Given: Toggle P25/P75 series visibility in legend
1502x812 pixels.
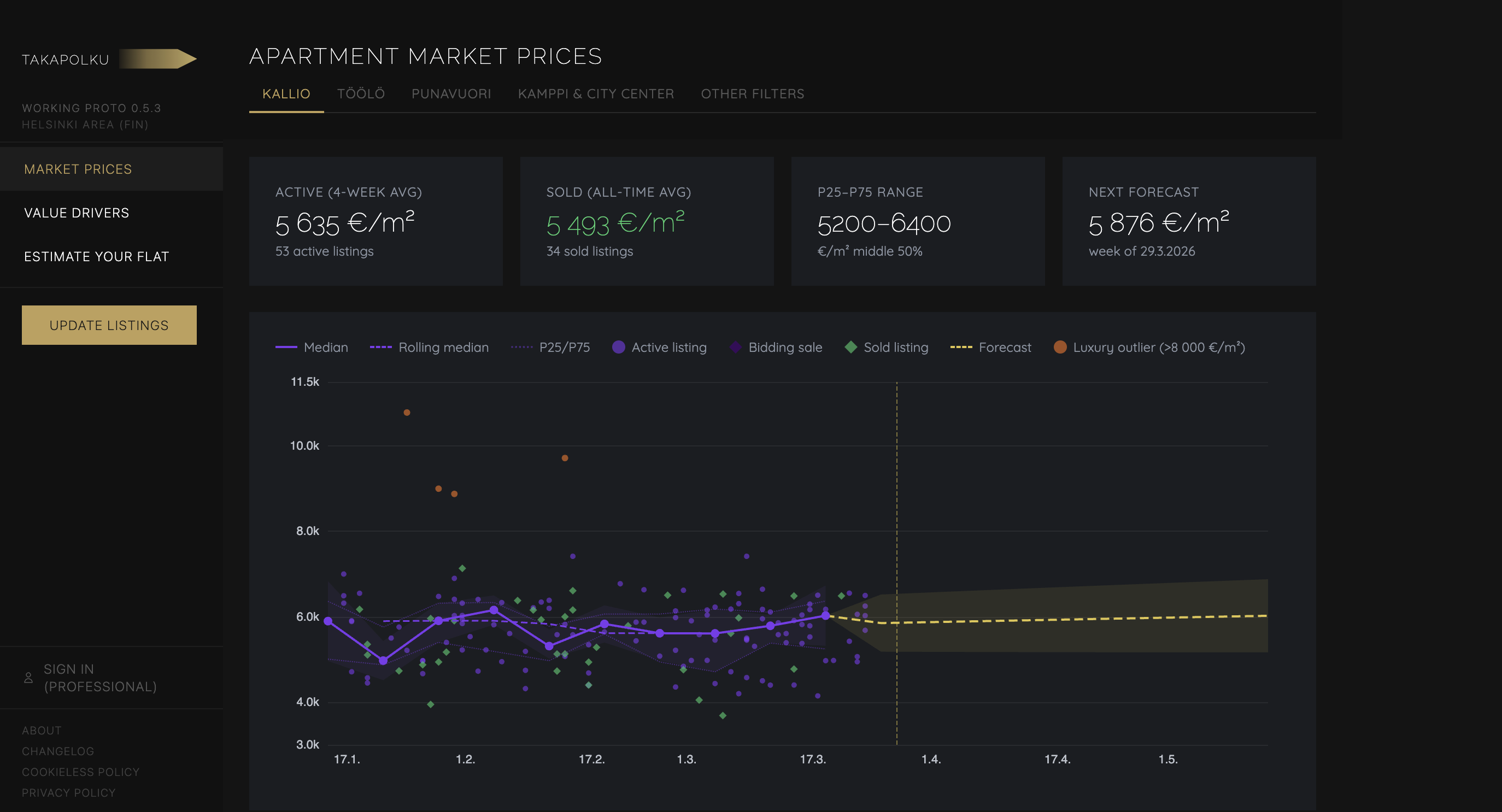Looking at the screenshot, I should point(564,348).
